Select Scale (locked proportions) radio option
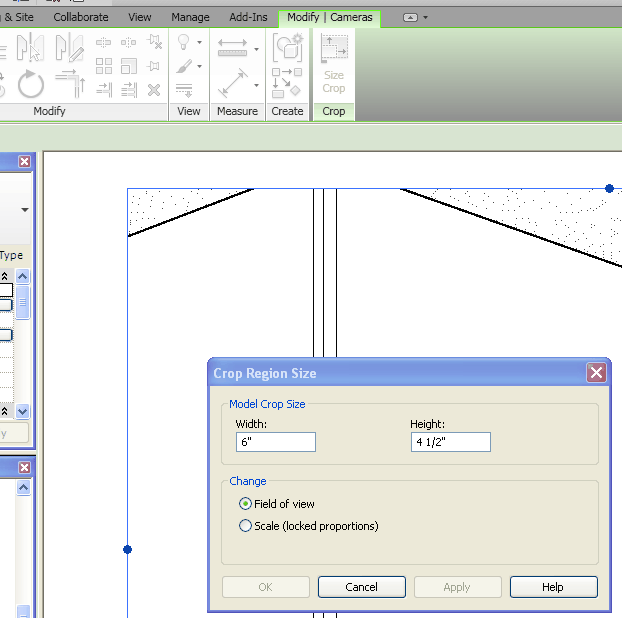The image size is (622, 618). (246, 526)
